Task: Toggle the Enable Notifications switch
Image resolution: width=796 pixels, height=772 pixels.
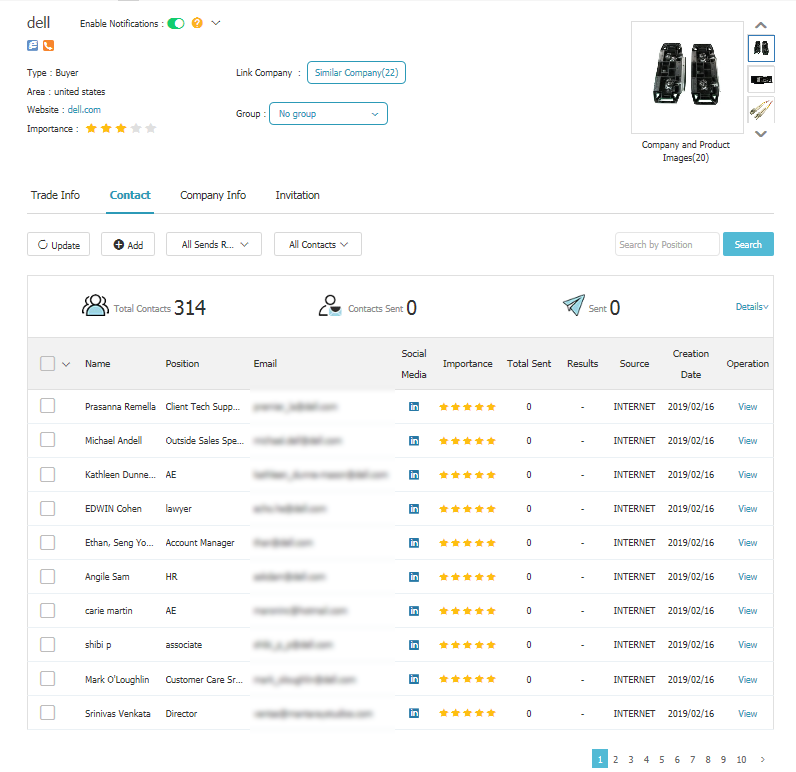Action: (176, 23)
